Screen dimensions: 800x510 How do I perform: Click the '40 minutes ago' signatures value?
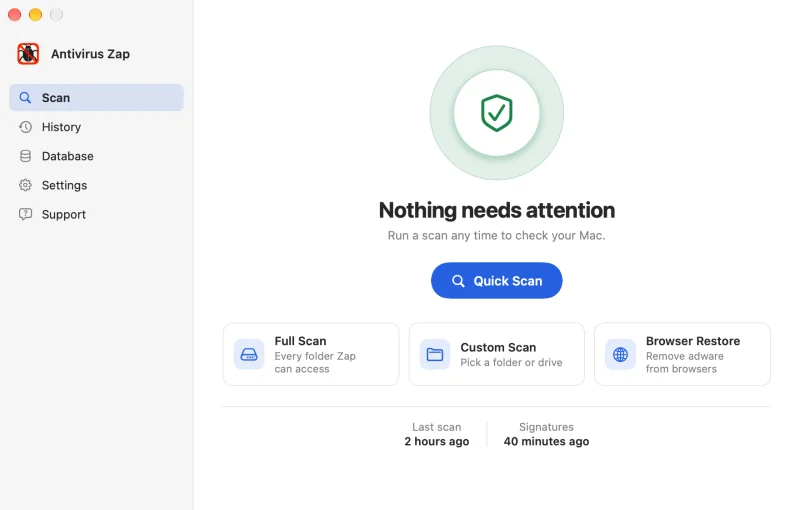click(546, 441)
